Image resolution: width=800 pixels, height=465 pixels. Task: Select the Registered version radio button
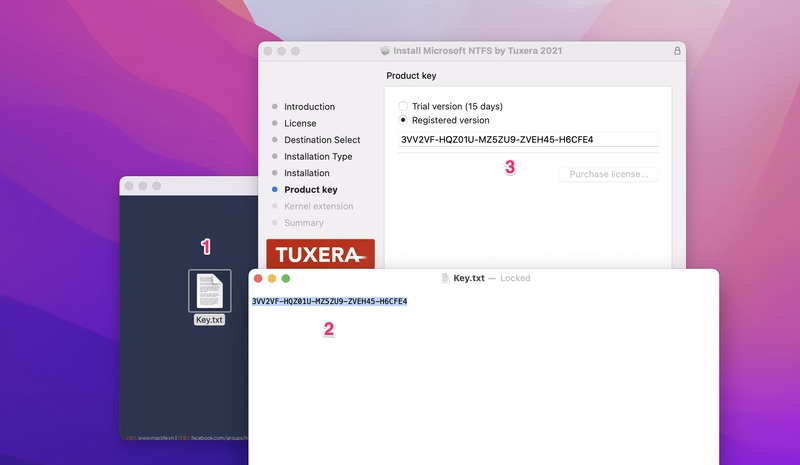point(403,120)
